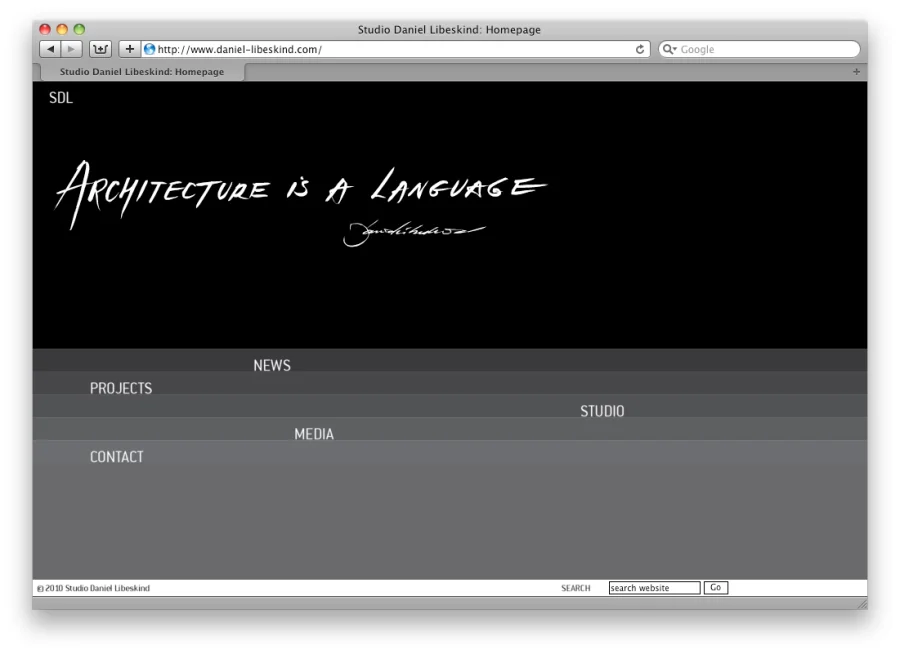The image size is (900, 654).
Task: Open the NEWS section
Action: coord(272,366)
